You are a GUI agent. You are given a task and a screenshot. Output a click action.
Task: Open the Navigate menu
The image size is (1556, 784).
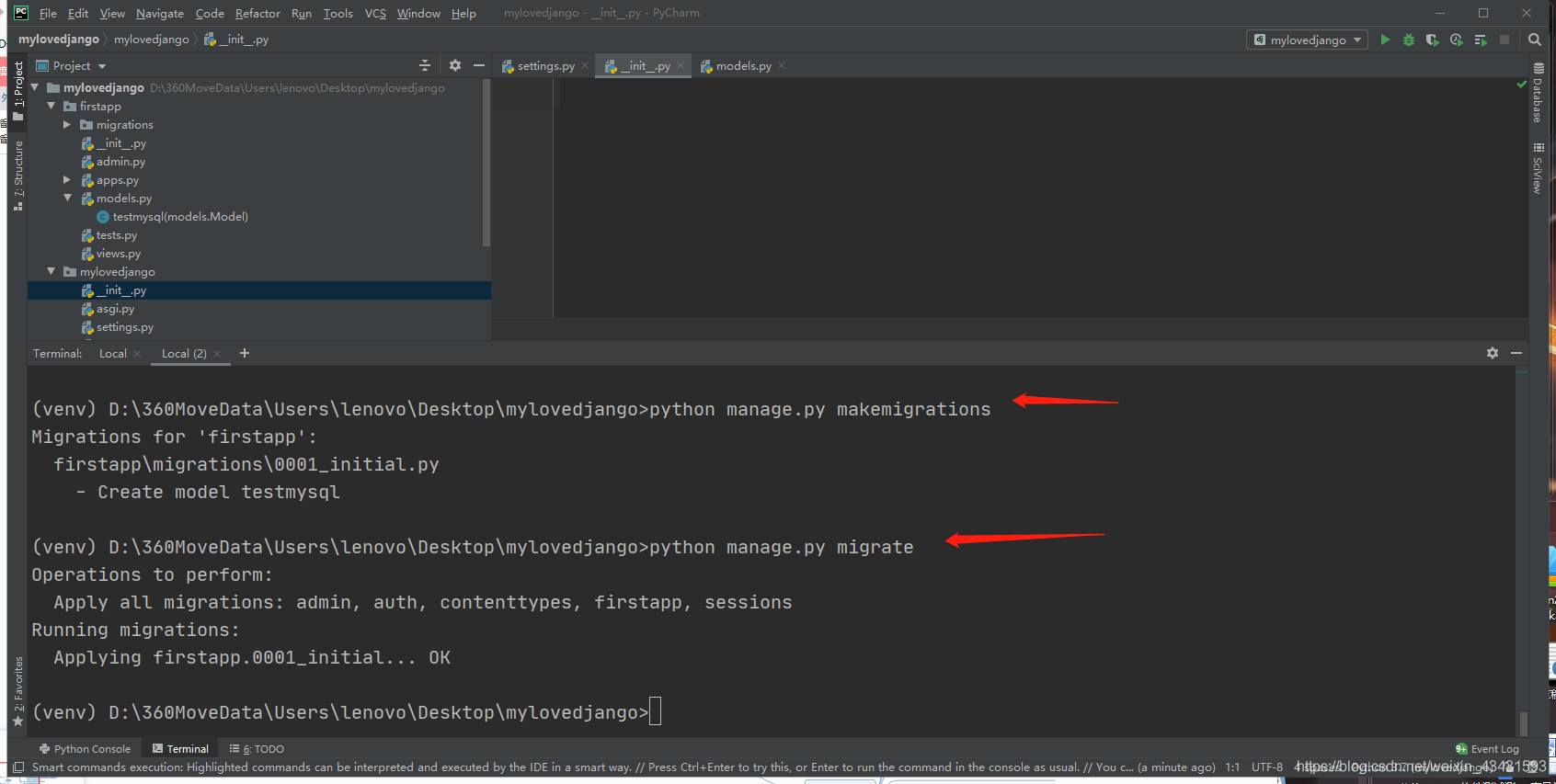click(160, 13)
